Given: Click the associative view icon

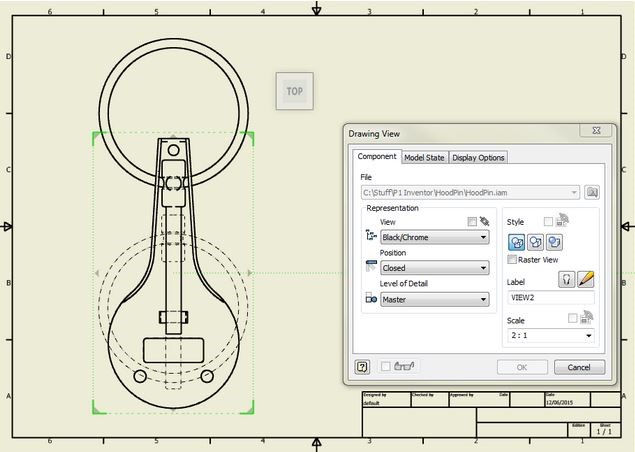Looking at the screenshot, I should [x=484, y=221].
